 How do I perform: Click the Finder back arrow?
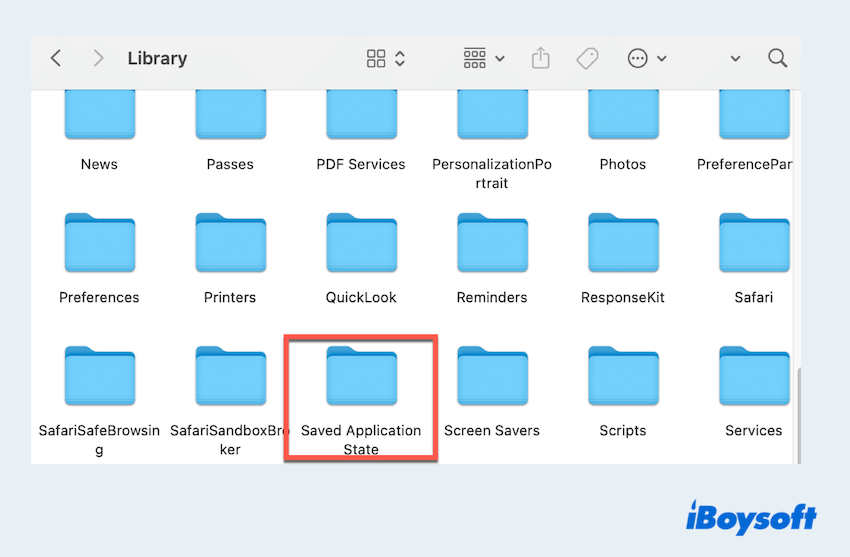click(56, 59)
